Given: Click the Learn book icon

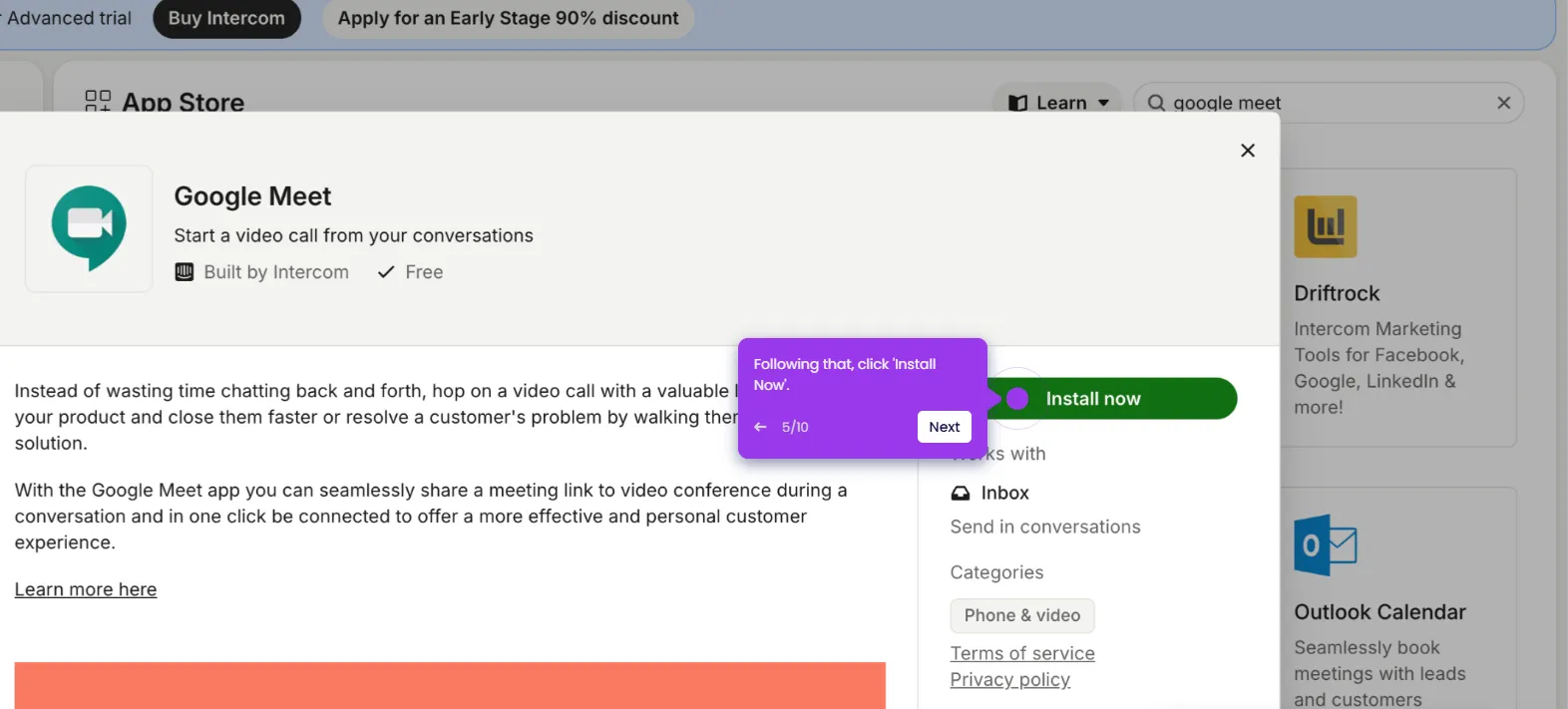Looking at the screenshot, I should (x=1017, y=103).
